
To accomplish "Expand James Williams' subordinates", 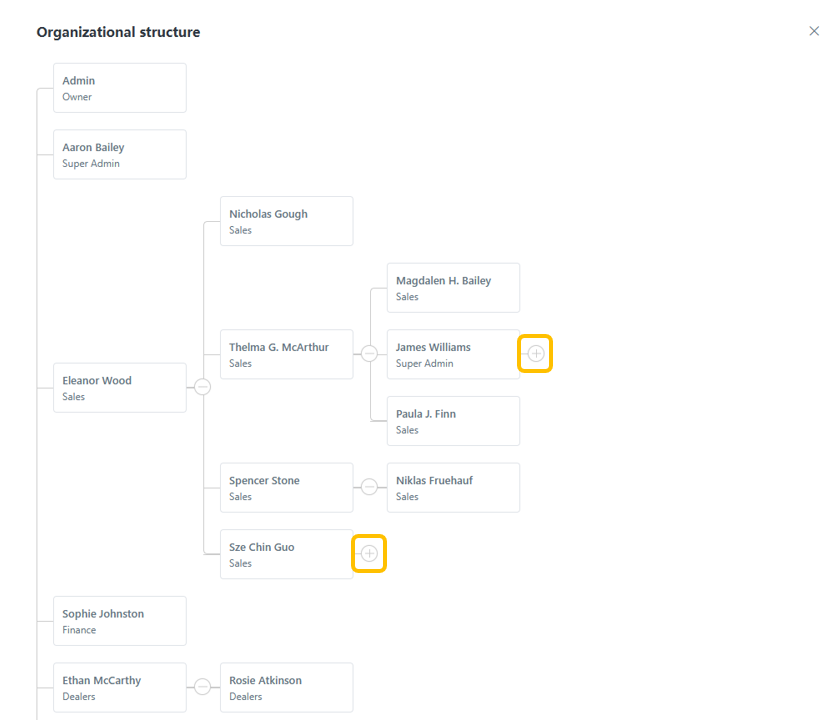I will (x=536, y=353).
